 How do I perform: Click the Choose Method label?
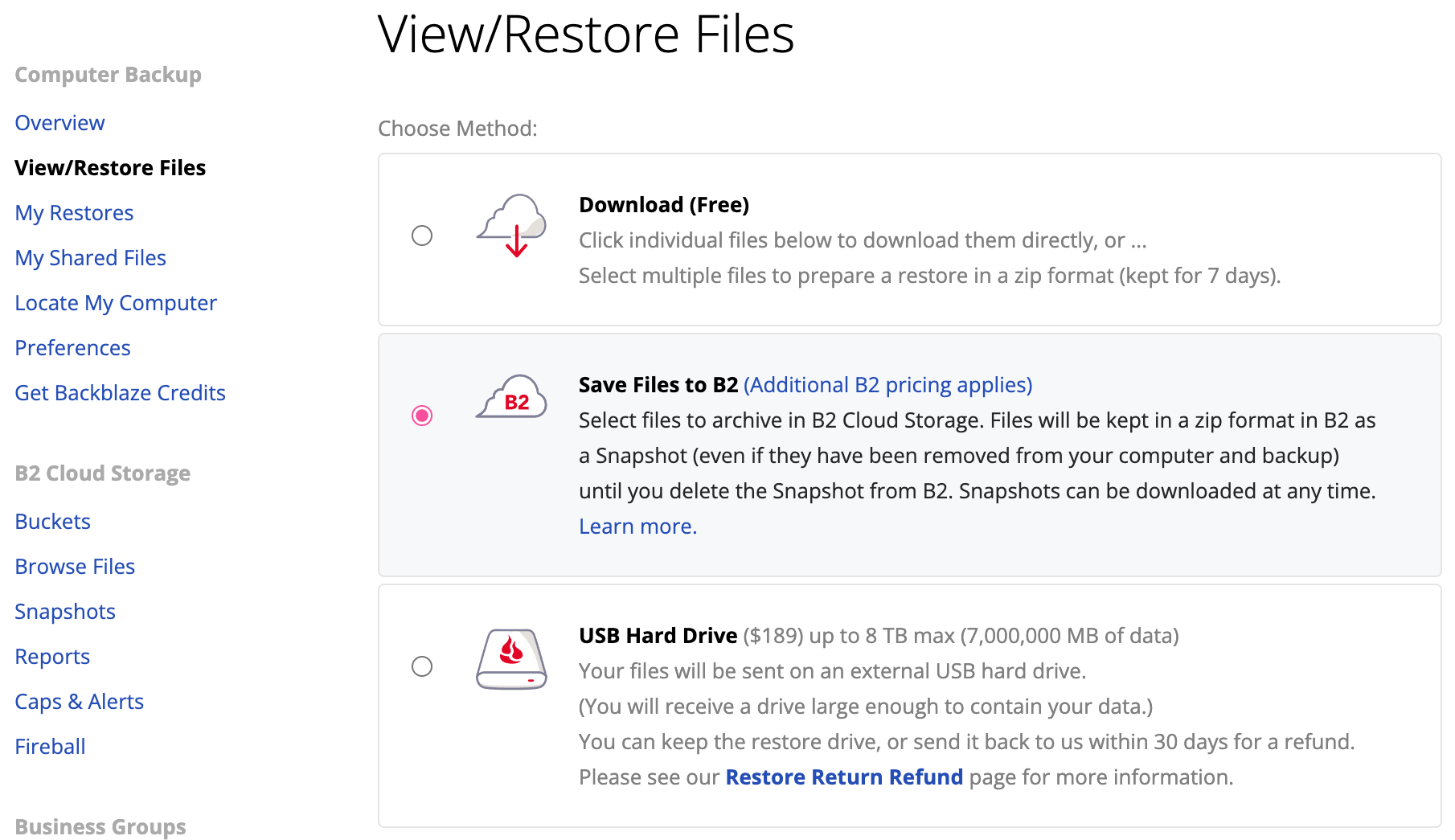point(457,129)
